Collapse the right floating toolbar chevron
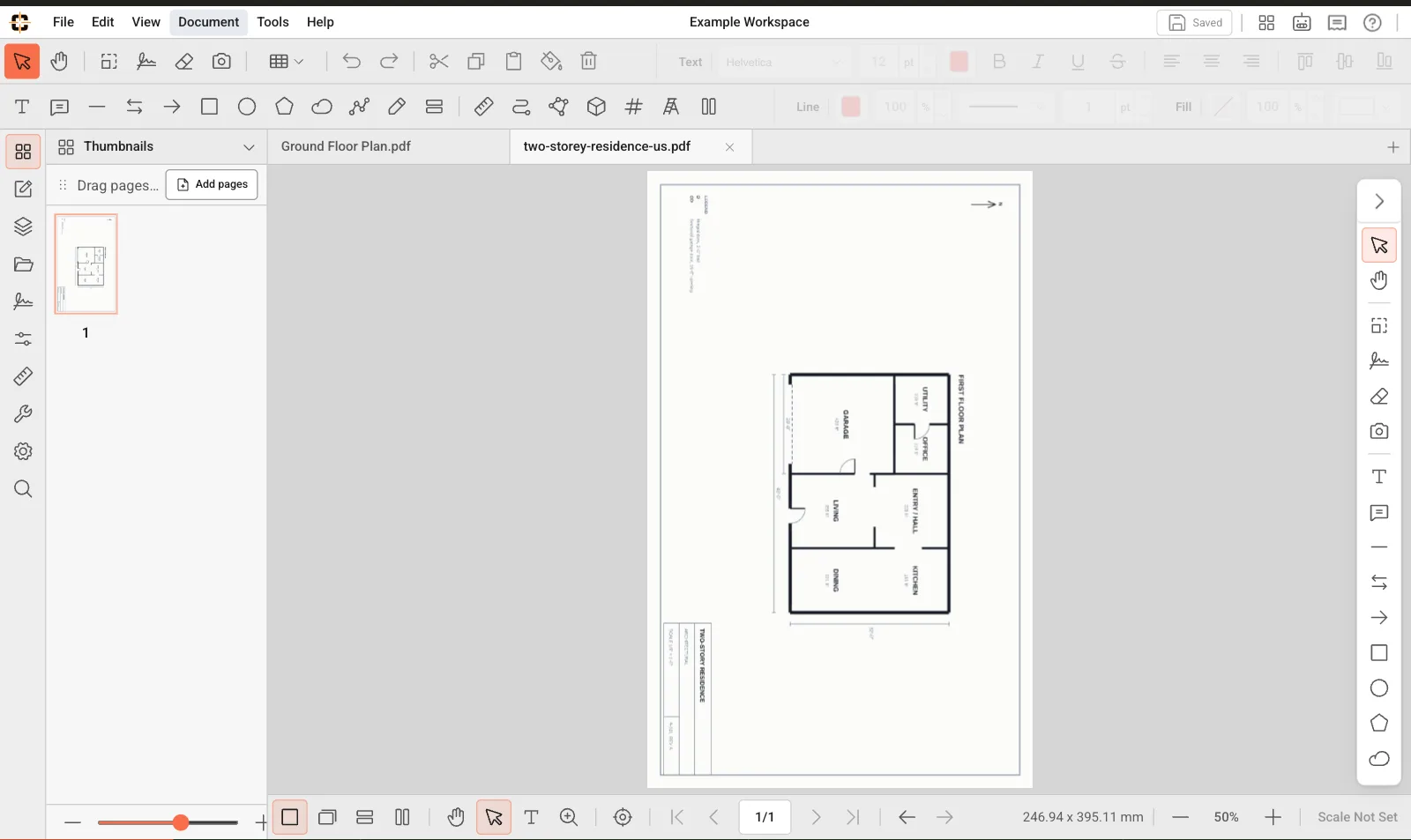The height and width of the screenshot is (840, 1411). 1379,202
